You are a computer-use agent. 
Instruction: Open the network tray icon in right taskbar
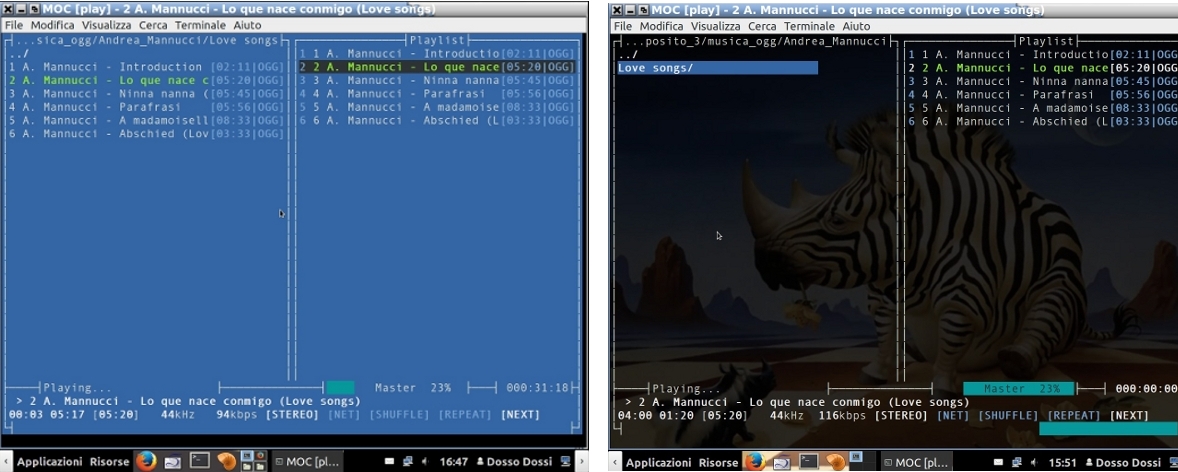coord(1017,461)
